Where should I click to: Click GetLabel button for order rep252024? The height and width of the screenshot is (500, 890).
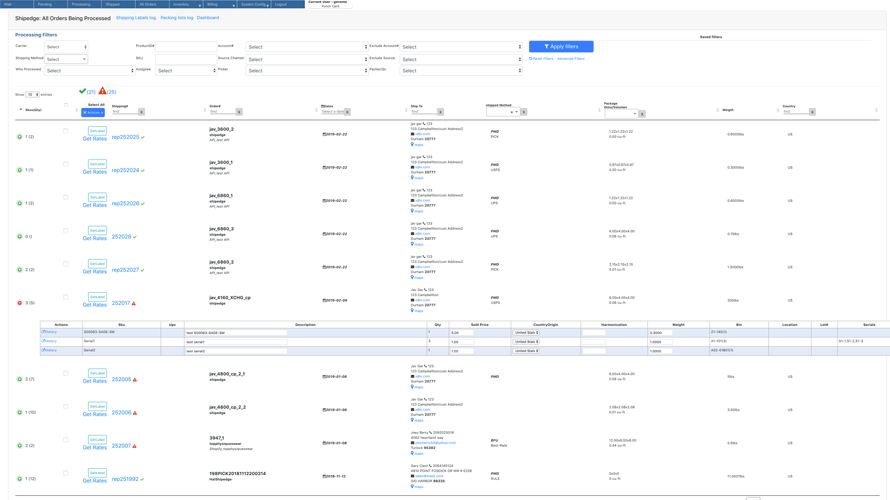[97, 164]
